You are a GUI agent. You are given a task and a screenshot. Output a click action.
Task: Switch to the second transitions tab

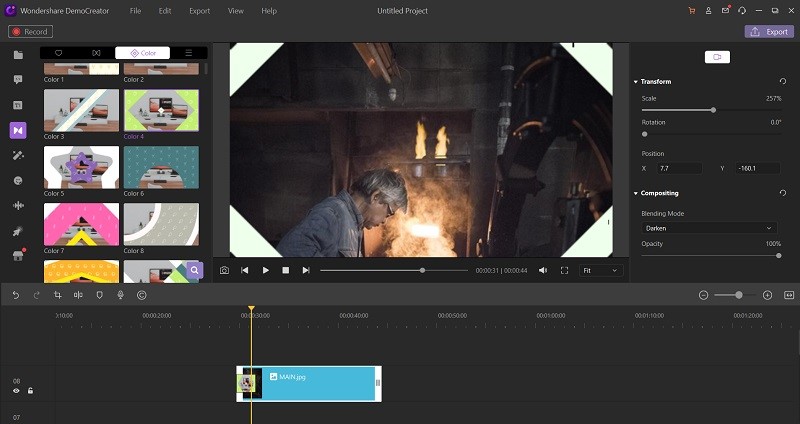point(96,53)
